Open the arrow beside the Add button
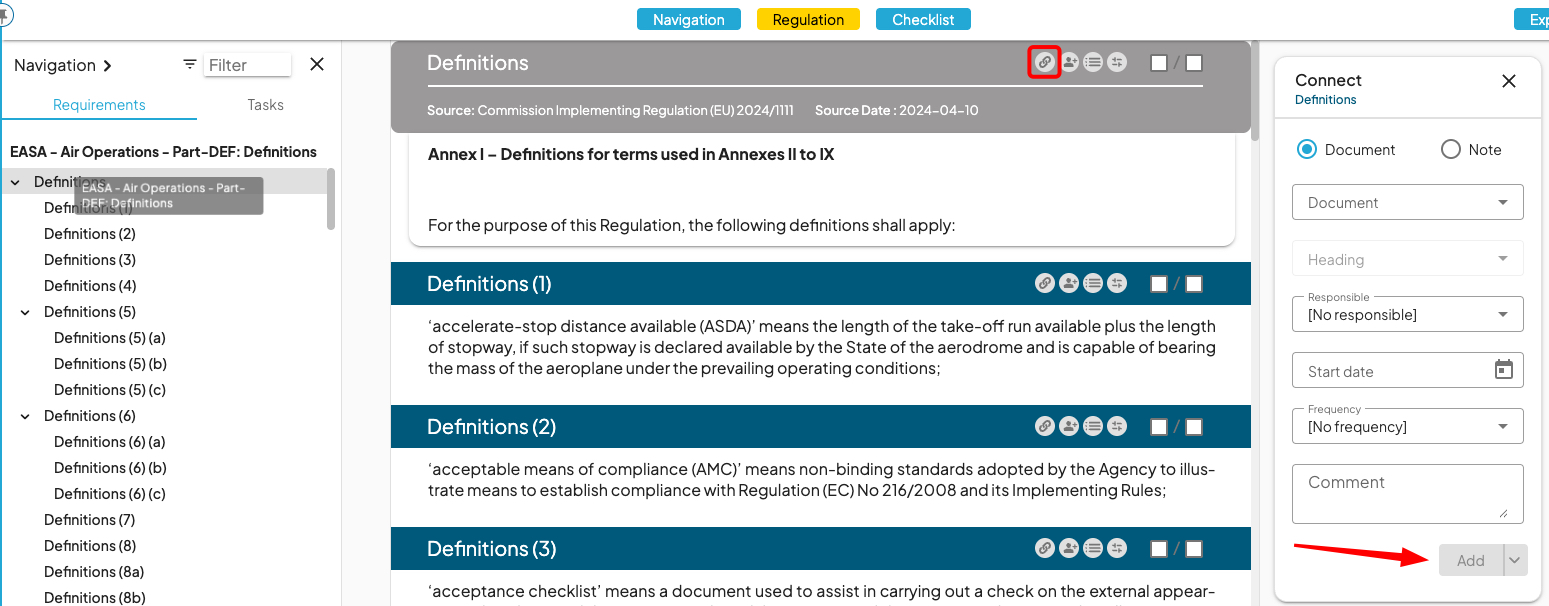Screen dimensions: 1549x606 point(1515,560)
